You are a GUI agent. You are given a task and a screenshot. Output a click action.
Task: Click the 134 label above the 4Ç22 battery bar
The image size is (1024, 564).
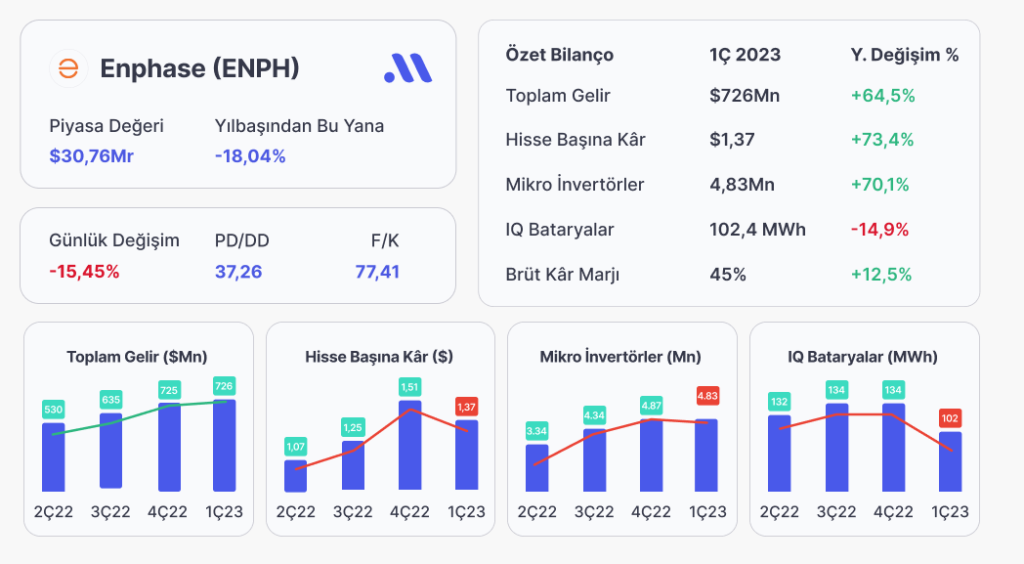click(893, 390)
